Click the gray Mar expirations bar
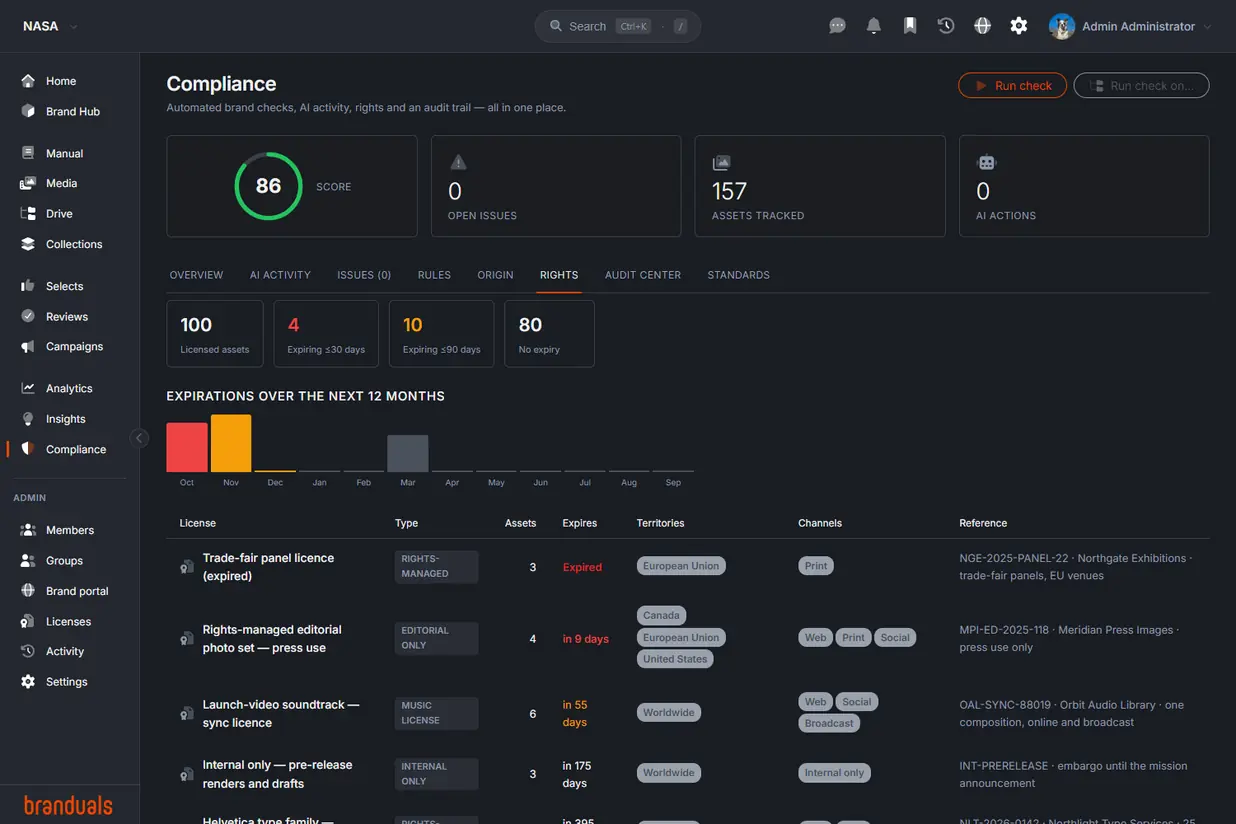The height and width of the screenshot is (824, 1236). [408, 453]
